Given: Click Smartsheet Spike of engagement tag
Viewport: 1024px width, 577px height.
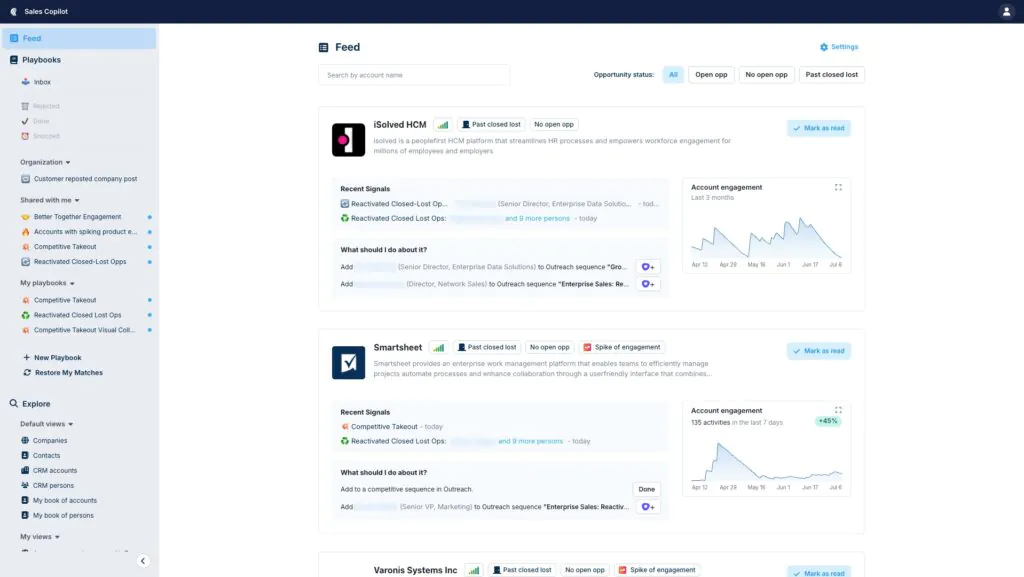Looking at the screenshot, I should click(x=622, y=347).
